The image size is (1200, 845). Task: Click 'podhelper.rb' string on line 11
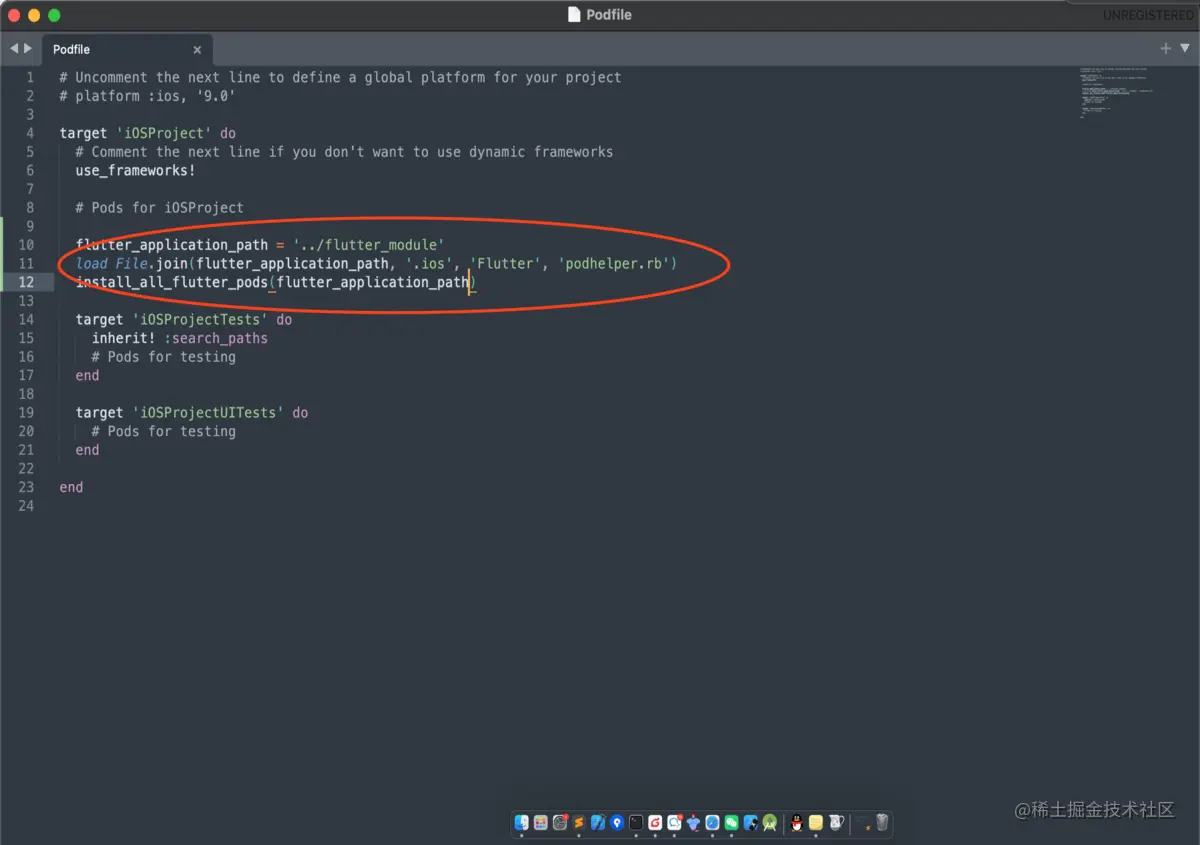click(618, 263)
